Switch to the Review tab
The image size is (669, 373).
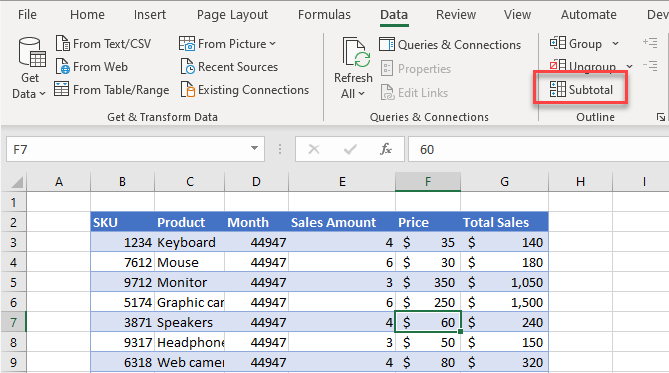pyautogui.click(x=456, y=15)
